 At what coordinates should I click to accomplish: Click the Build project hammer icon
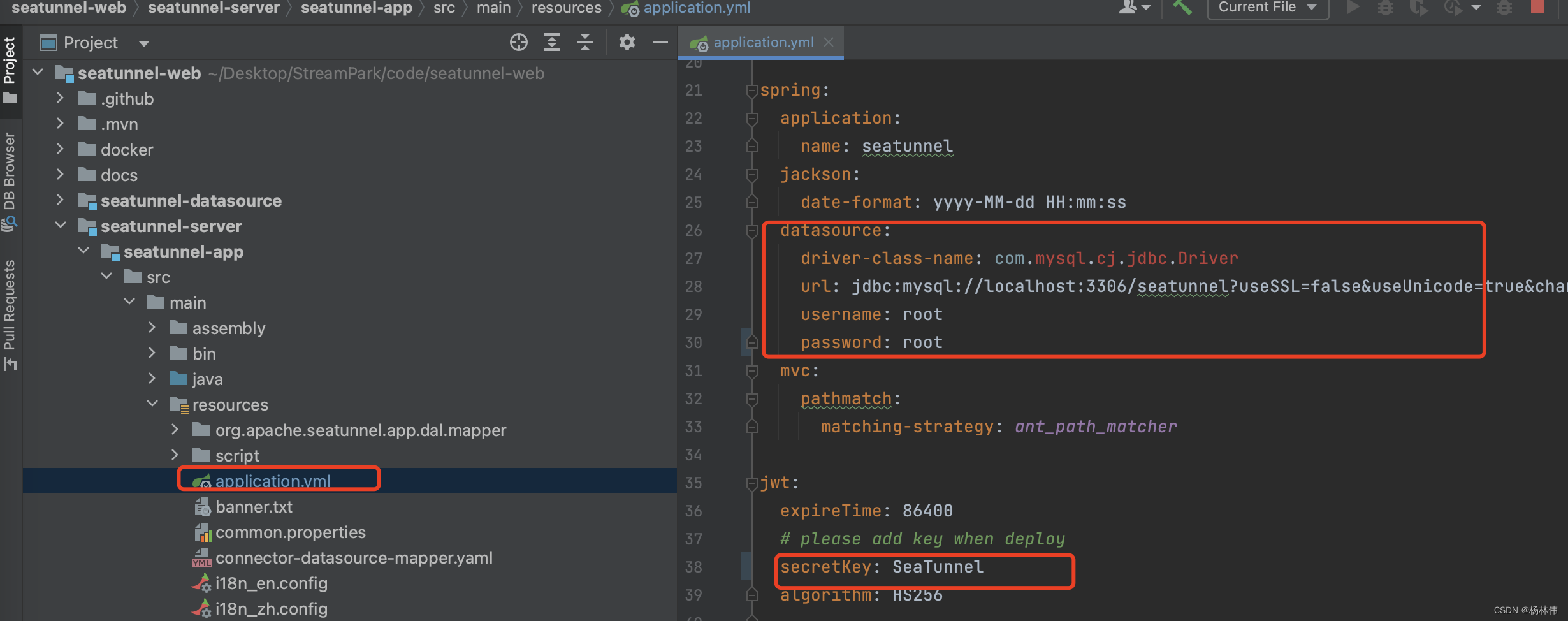click(1182, 7)
